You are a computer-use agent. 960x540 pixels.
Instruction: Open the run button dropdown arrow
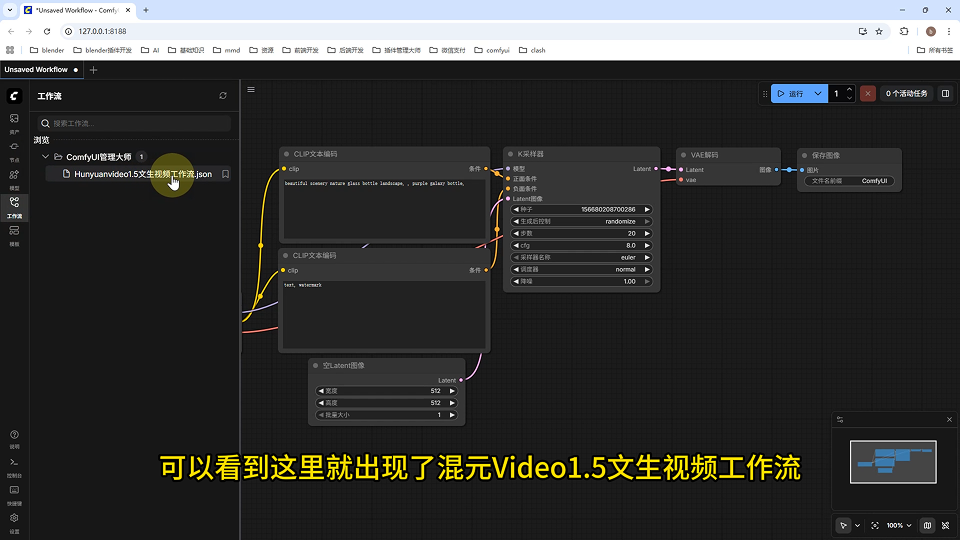818,94
